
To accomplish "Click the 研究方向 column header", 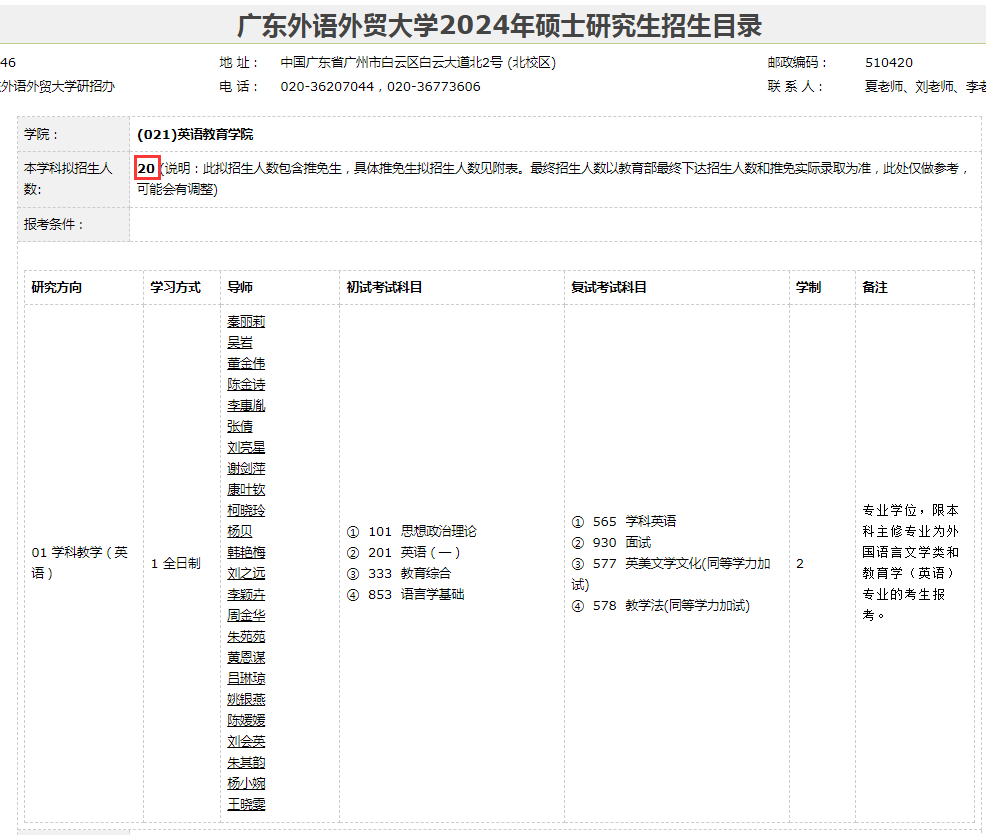I will tap(57, 287).
